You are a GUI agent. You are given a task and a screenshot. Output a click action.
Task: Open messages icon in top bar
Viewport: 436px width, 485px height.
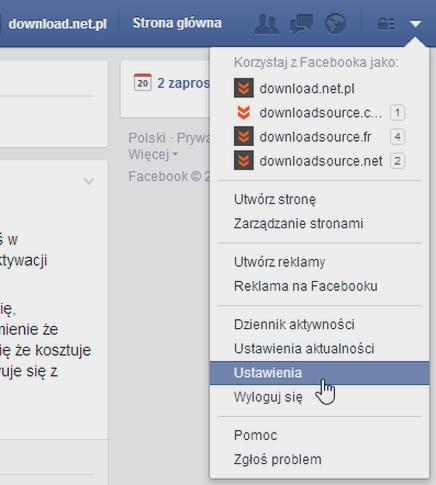(x=301, y=24)
